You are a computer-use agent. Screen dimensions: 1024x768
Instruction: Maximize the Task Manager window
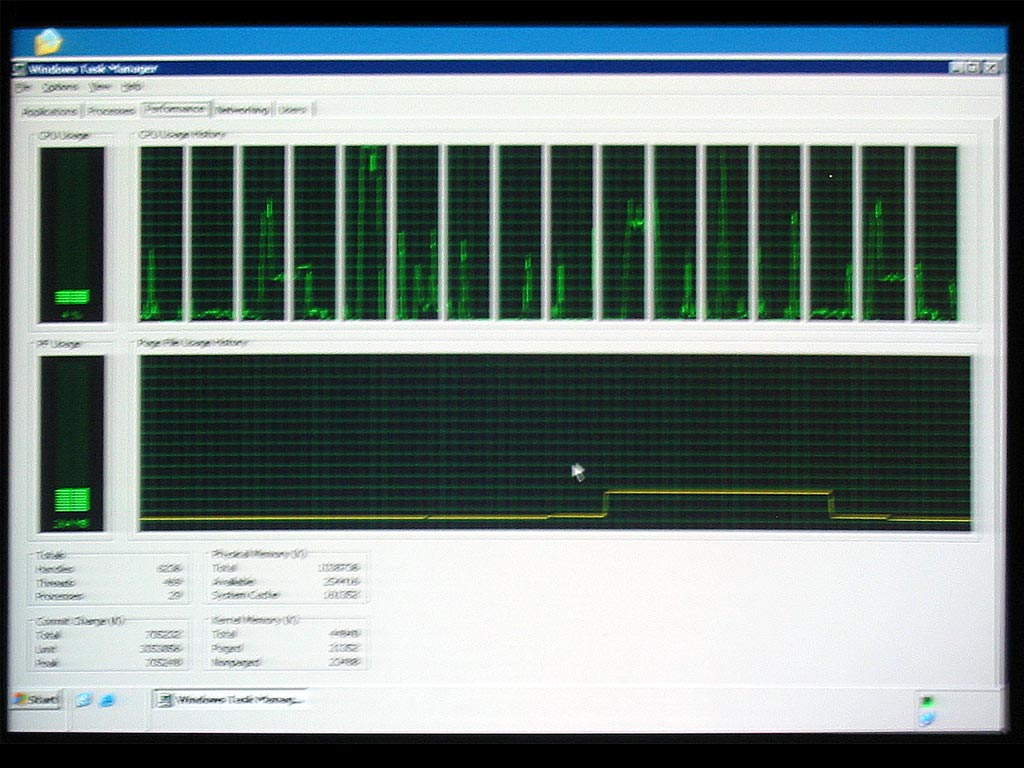[x=973, y=67]
